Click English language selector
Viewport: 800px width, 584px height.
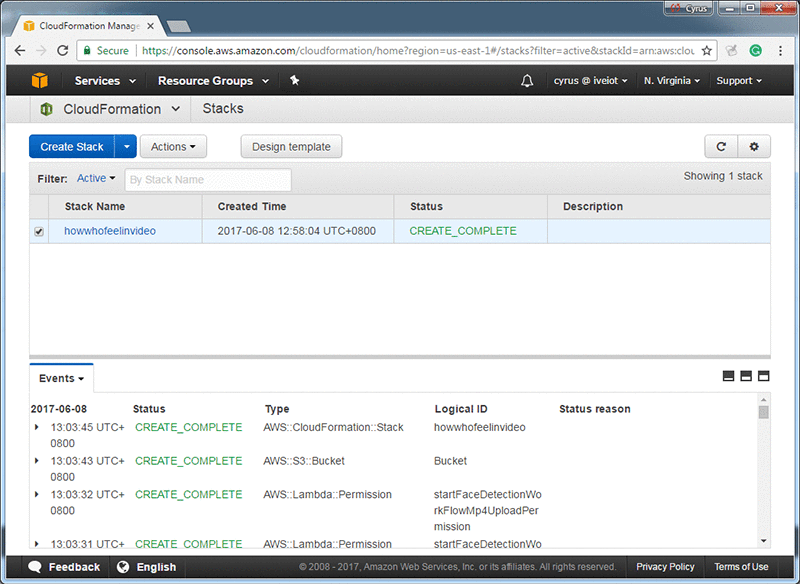pyautogui.click(x=156, y=567)
